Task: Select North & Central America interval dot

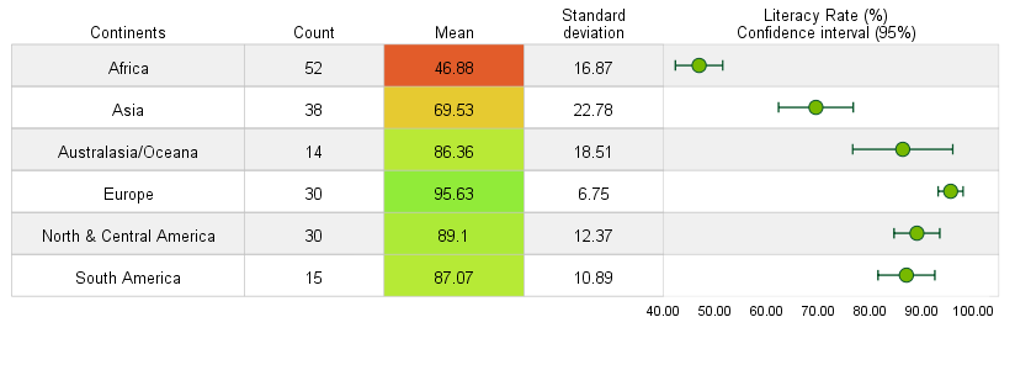Action: click(x=916, y=233)
